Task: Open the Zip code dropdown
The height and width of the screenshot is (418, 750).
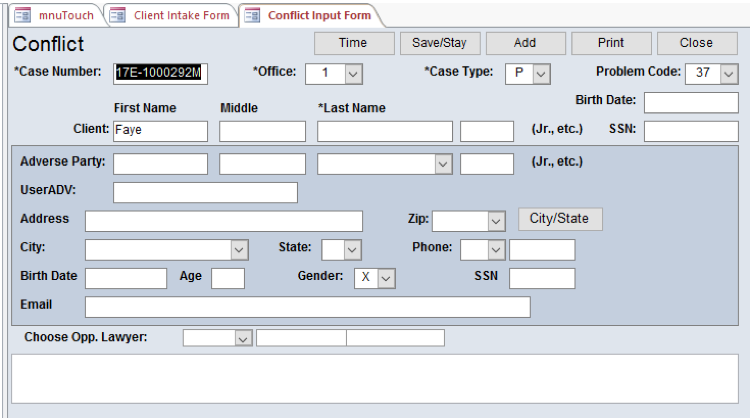Action: click(496, 221)
